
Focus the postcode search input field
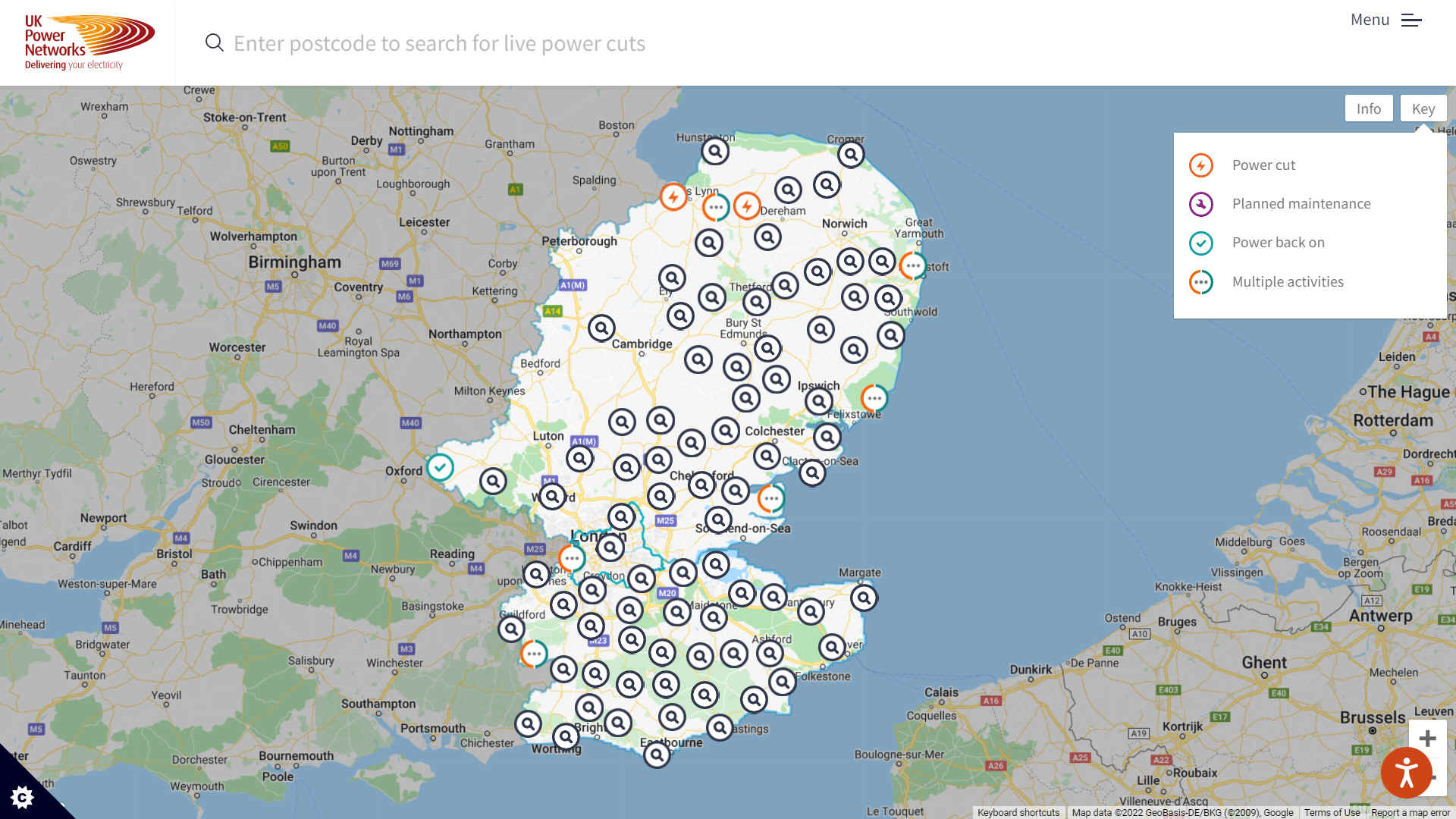coord(440,43)
